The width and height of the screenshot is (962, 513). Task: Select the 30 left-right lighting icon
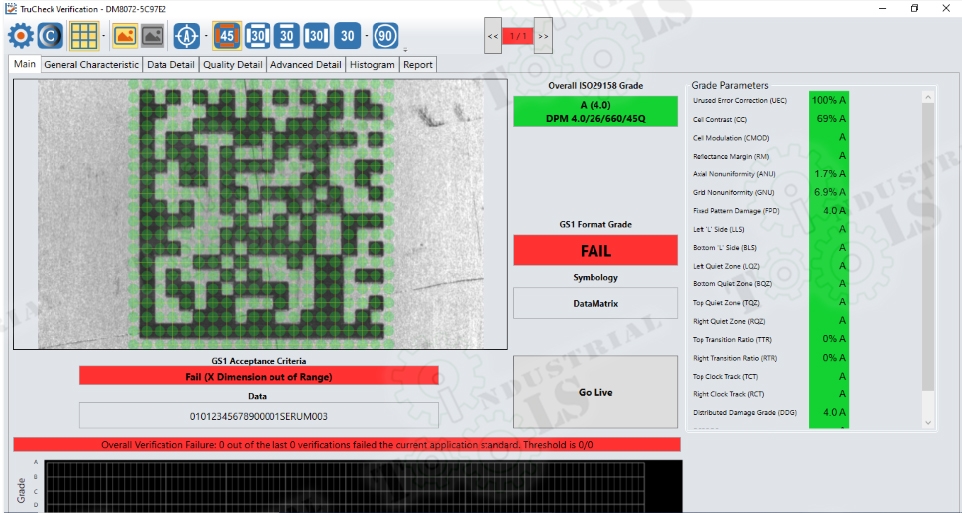[x=317, y=36]
